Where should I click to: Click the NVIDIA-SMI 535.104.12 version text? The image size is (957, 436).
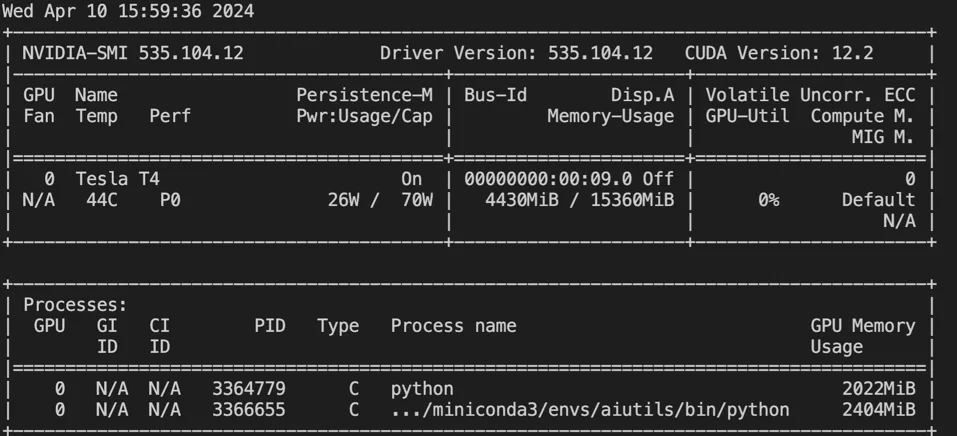133,53
